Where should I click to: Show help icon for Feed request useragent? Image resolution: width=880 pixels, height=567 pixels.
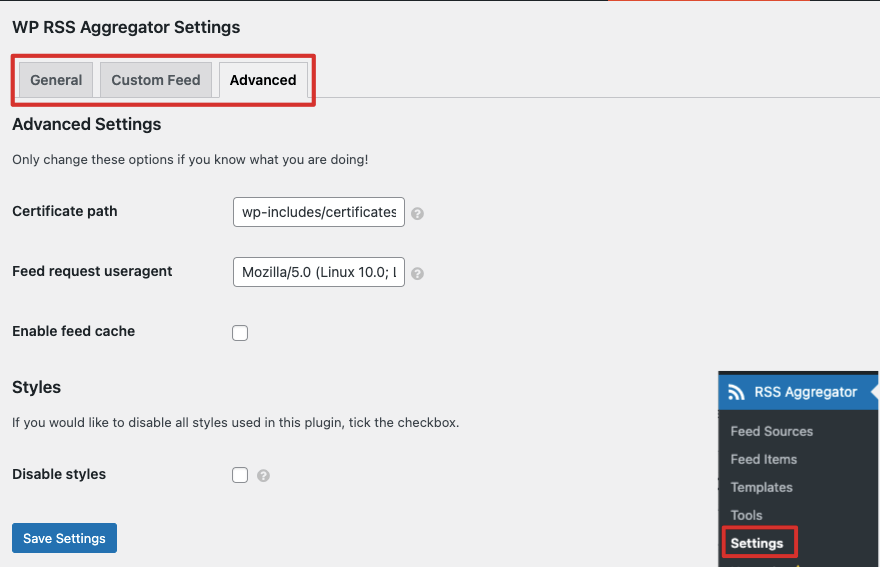(417, 273)
